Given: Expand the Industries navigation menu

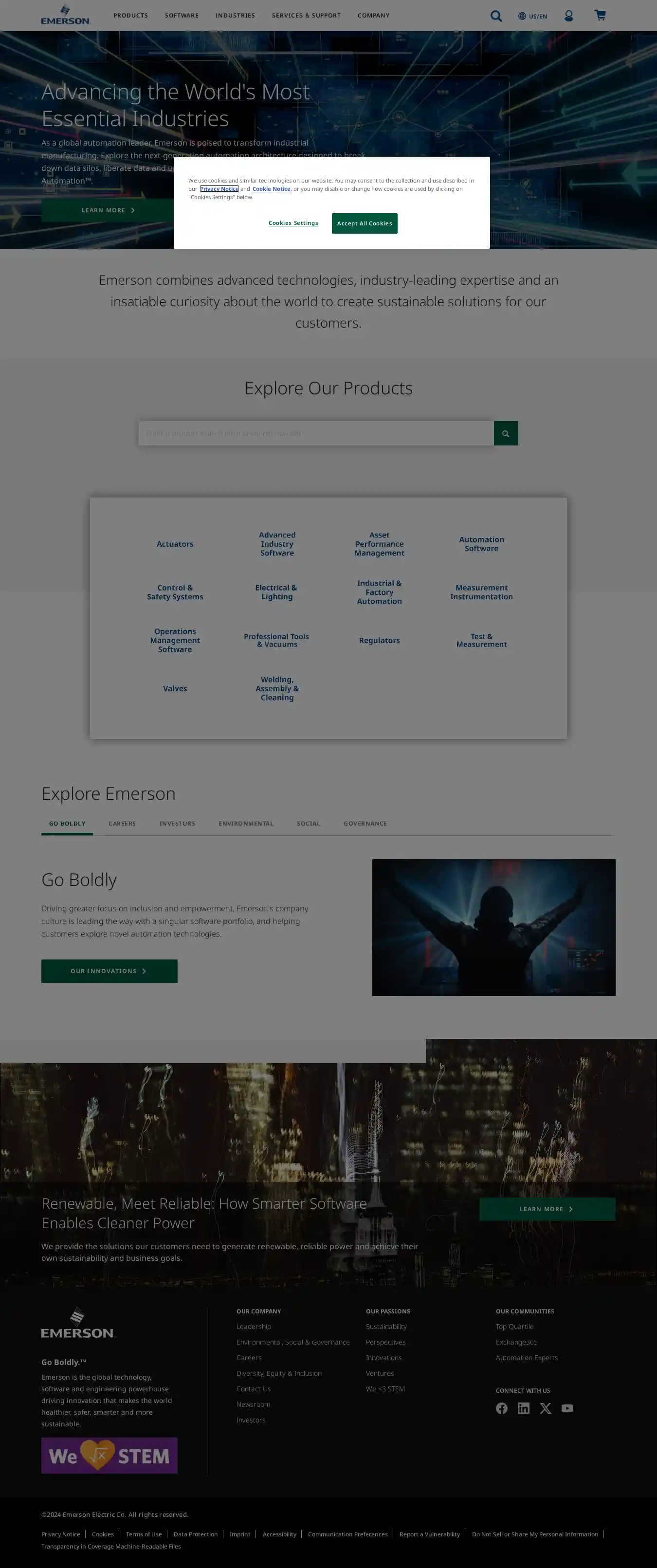Looking at the screenshot, I should (235, 15).
